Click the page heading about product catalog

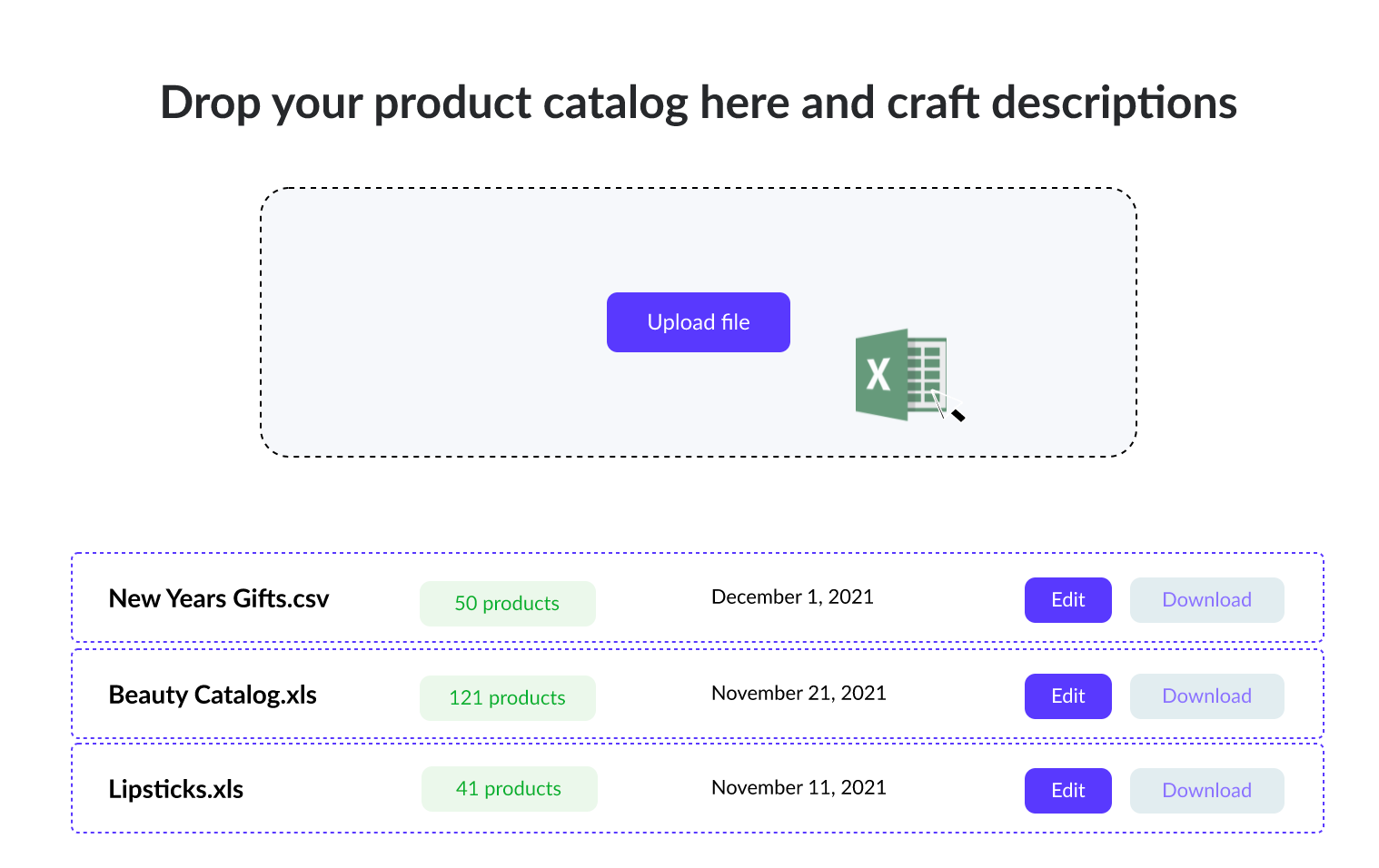pos(698,103)
